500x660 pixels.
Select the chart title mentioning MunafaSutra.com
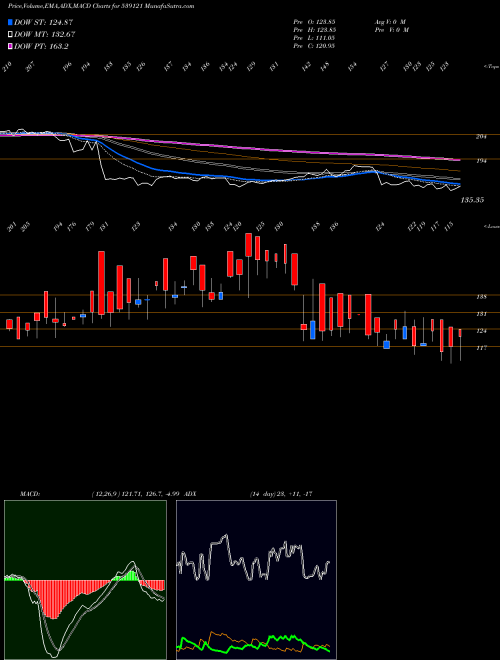[x=101, y=7]
